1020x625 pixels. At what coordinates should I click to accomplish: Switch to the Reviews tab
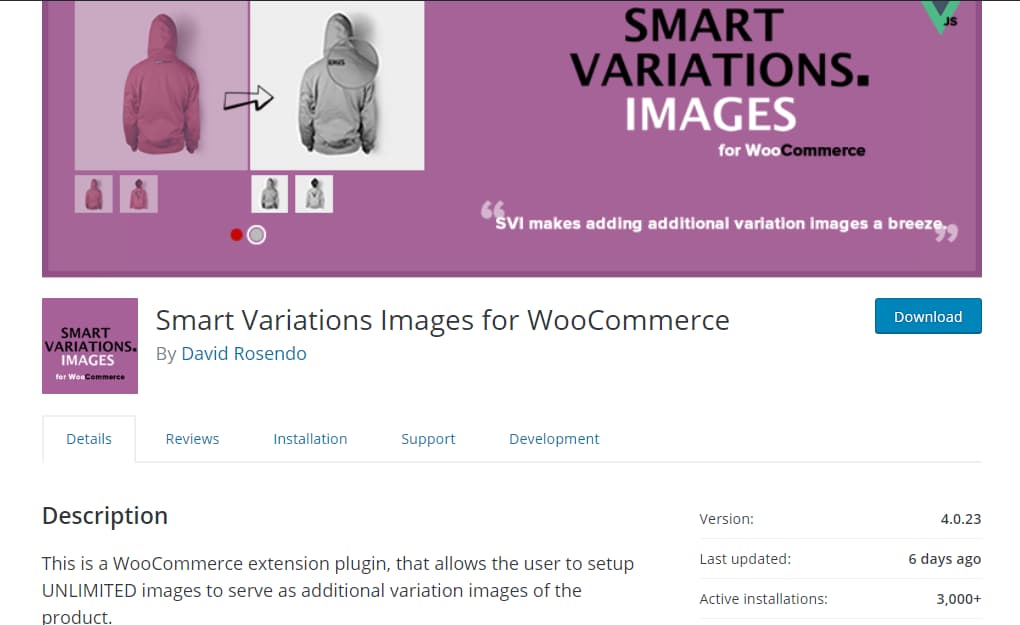[x=192, y=438]
